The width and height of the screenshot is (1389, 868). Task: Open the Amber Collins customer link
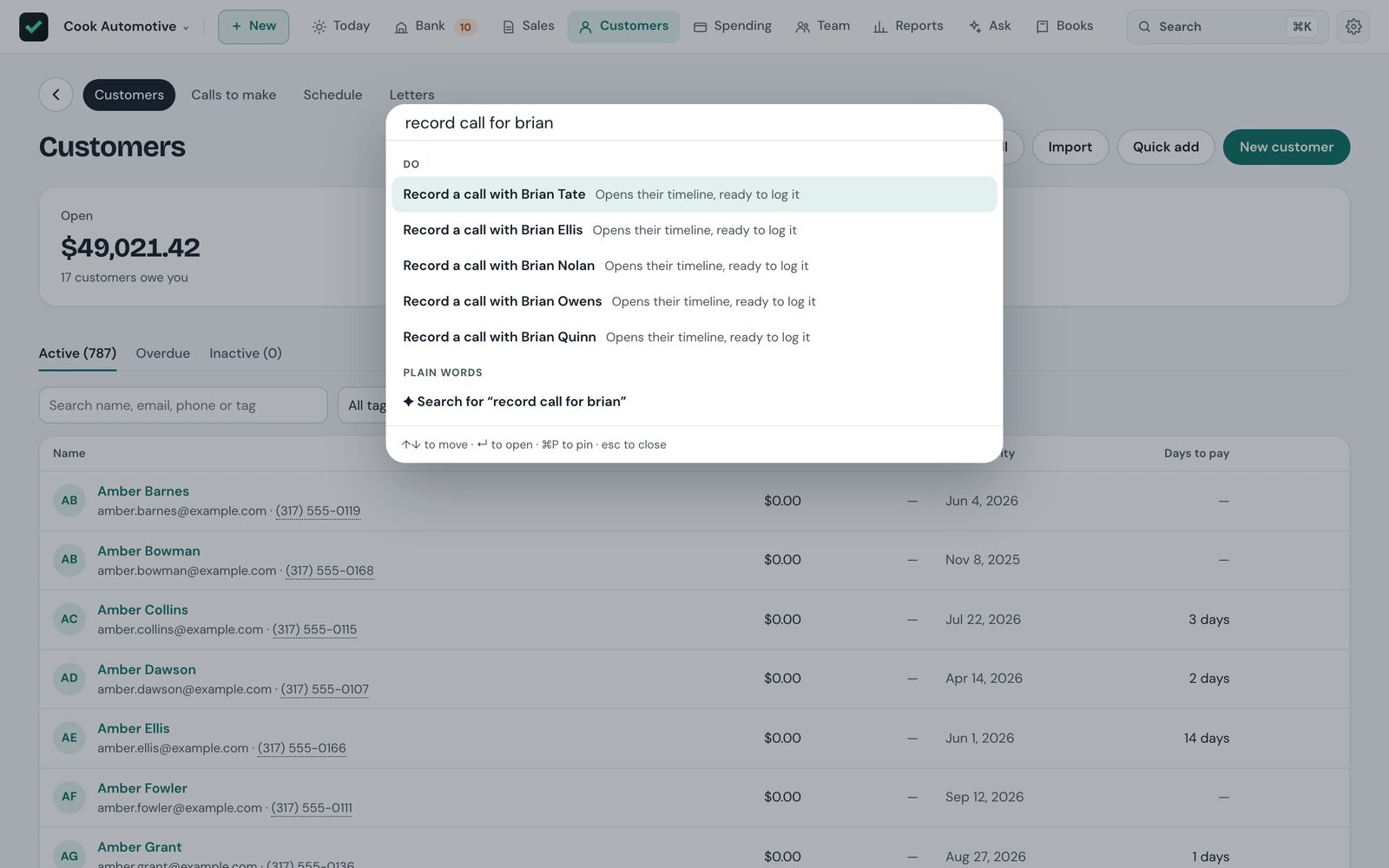point(142,610)
